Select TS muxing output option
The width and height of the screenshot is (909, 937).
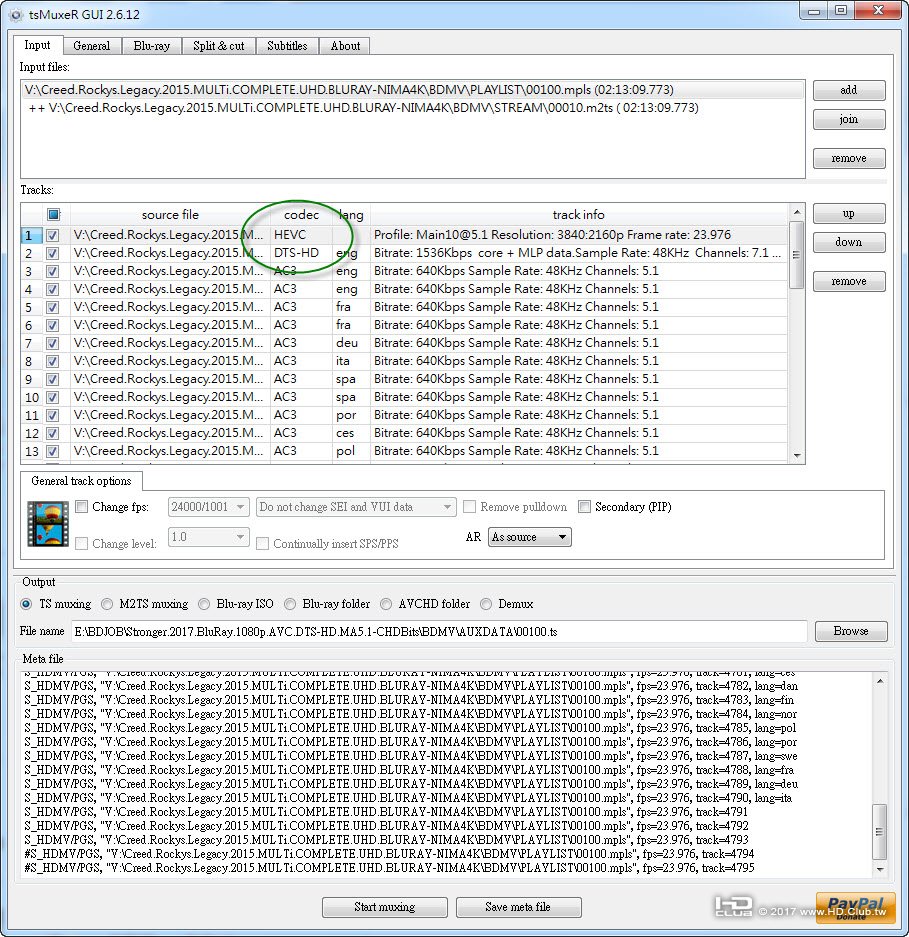[26, 604]
